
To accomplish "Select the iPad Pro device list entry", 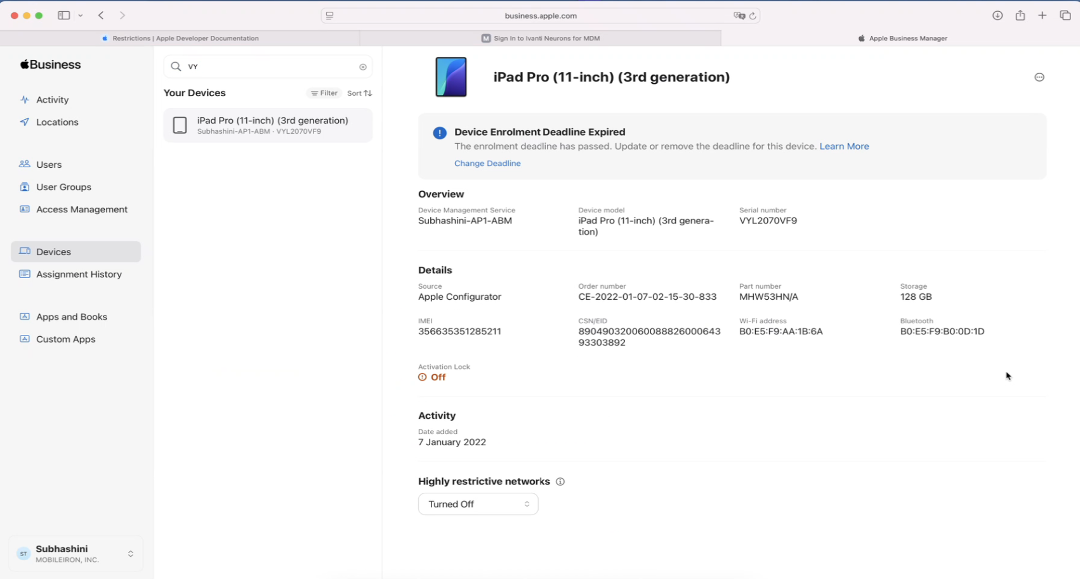I will (x=268, y=125).
